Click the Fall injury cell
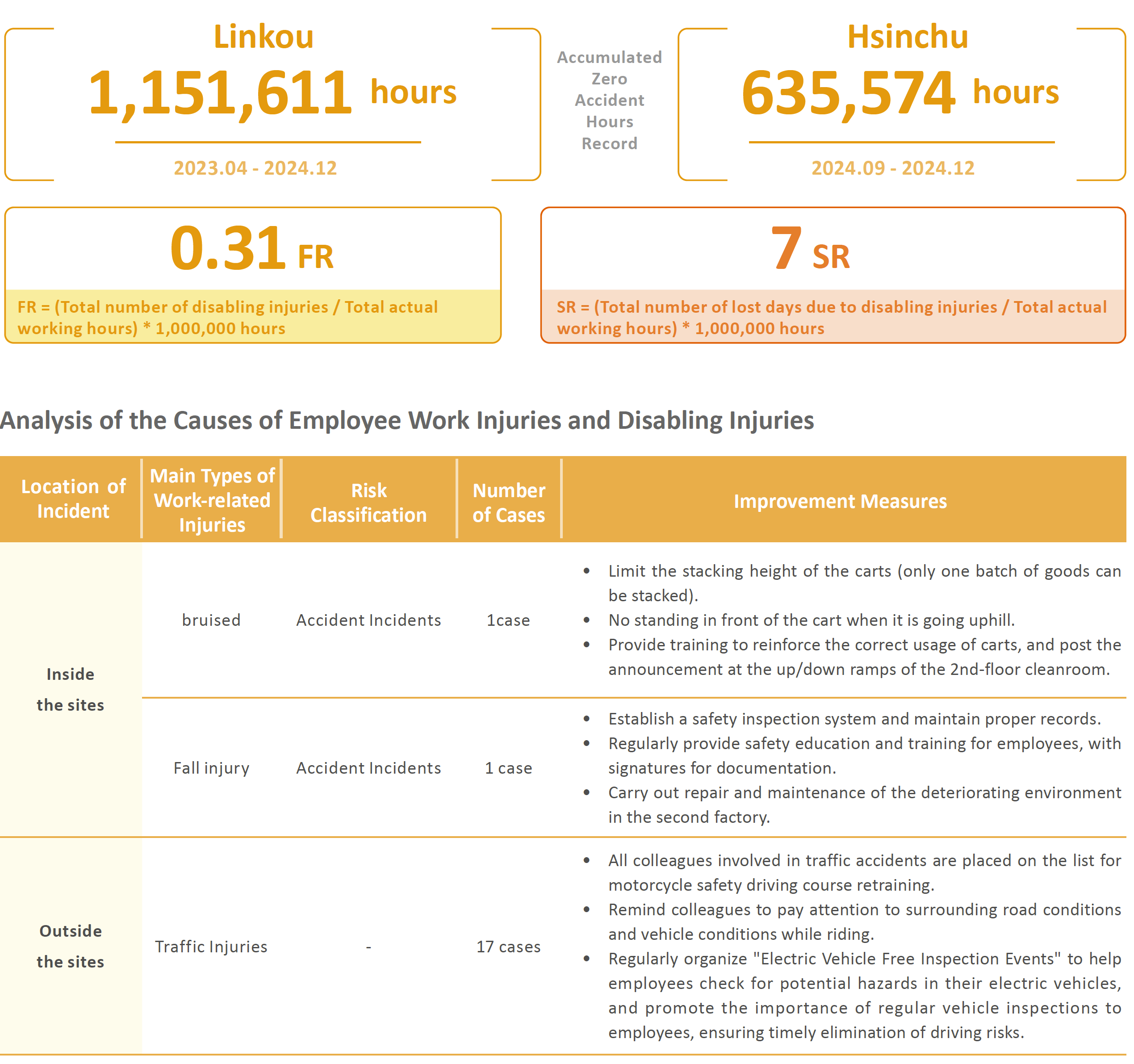The image size is (1134, 1064). (x=211, y=768)
